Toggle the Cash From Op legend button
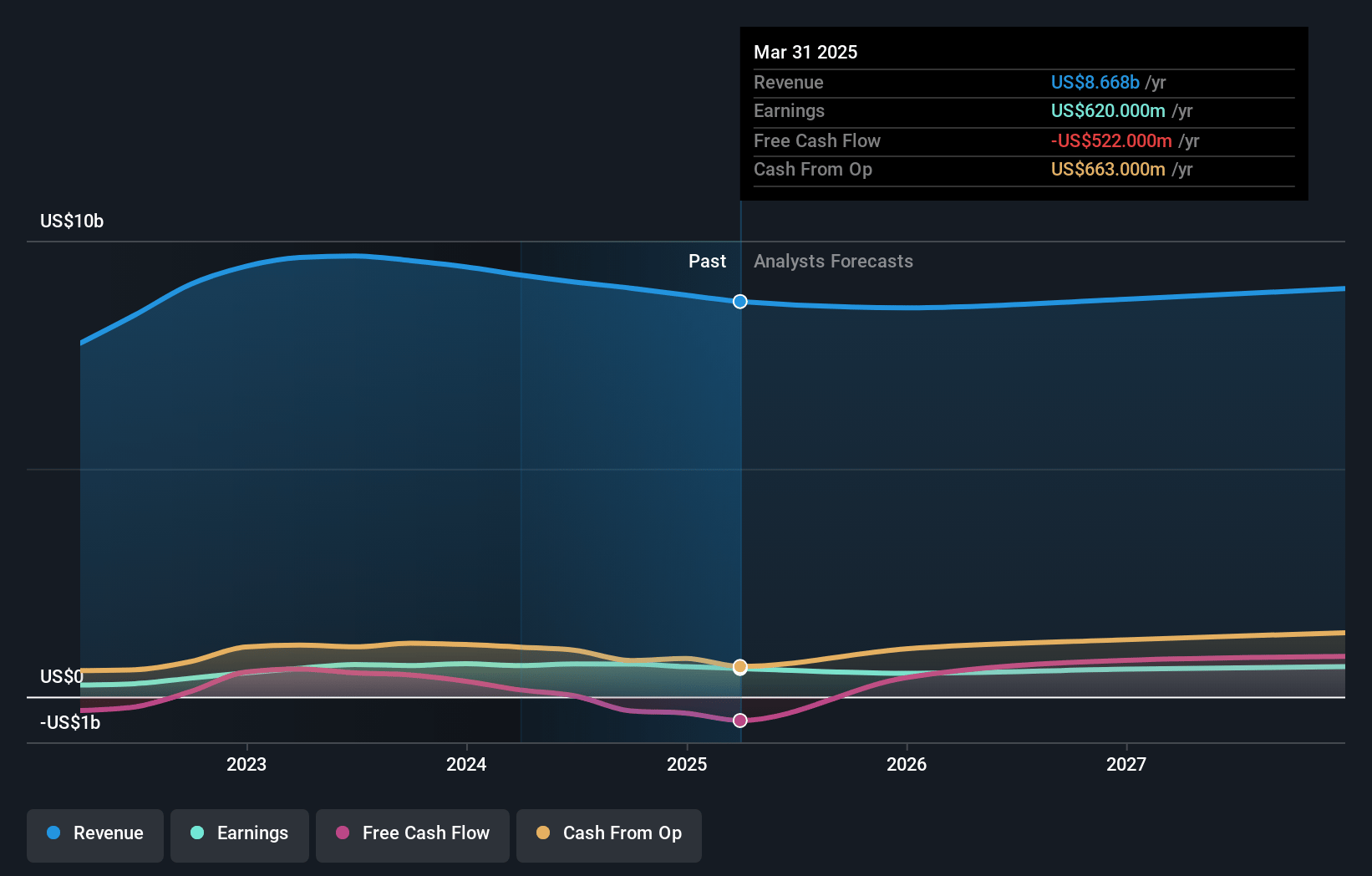The height and width of the screenshot is (876, 1372). coord(609,835)
